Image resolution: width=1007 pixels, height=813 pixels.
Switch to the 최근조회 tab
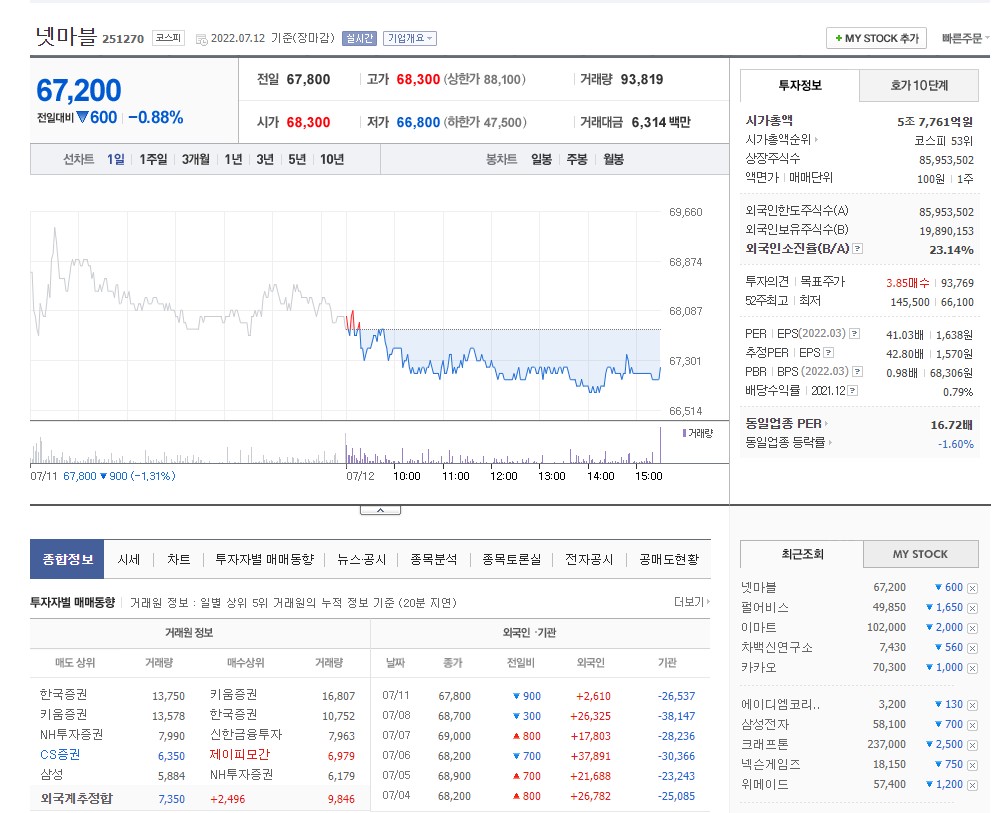pyautogui.click(x=802, y=554)
